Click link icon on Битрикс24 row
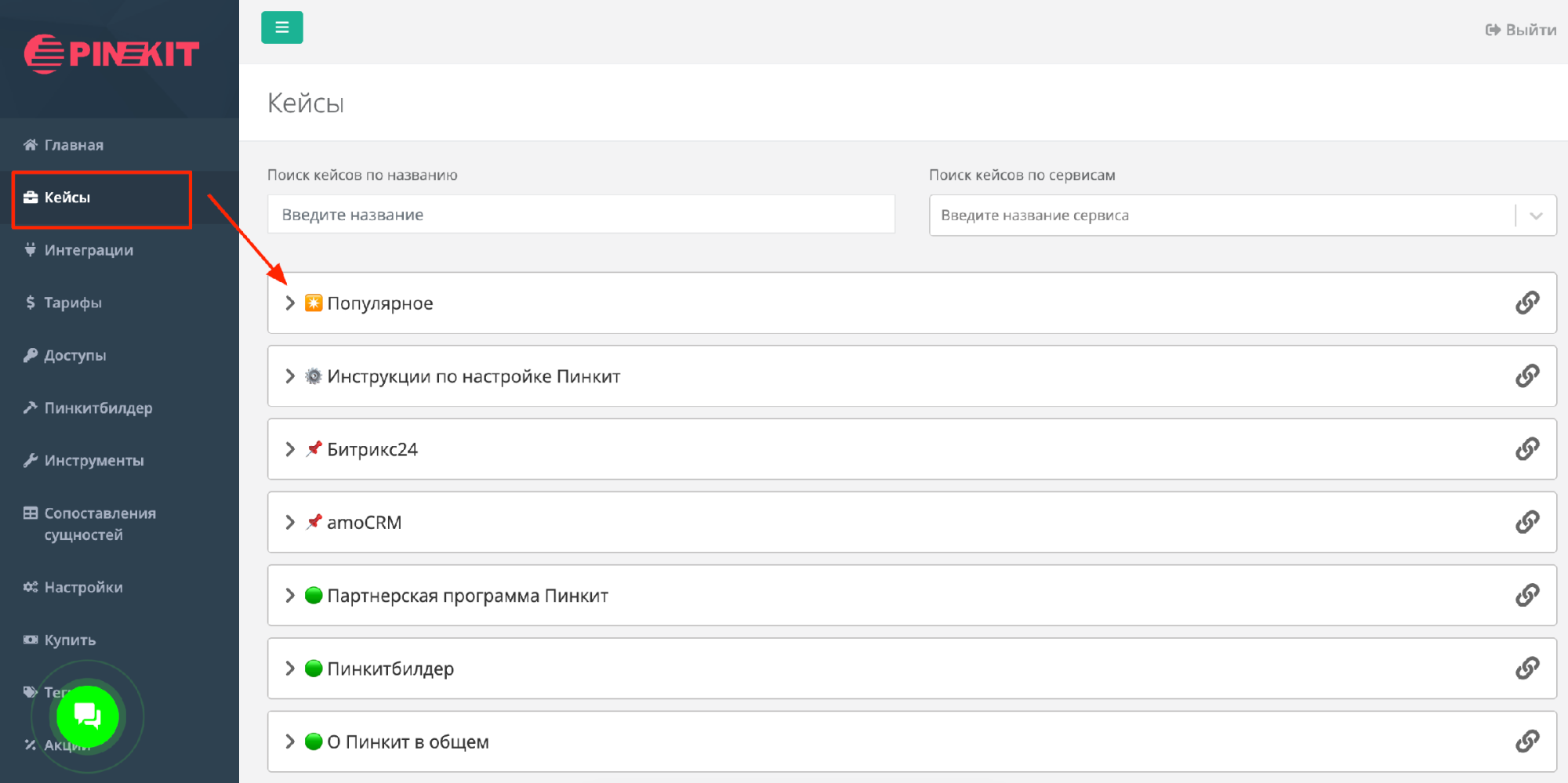The image size is (1568, 783). pyautogui.click(x=1526, y=449)
